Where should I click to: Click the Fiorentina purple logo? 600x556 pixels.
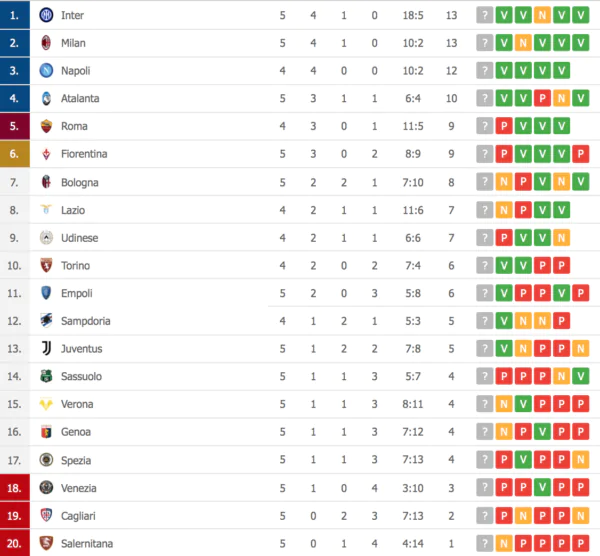(x=46, y=154)
